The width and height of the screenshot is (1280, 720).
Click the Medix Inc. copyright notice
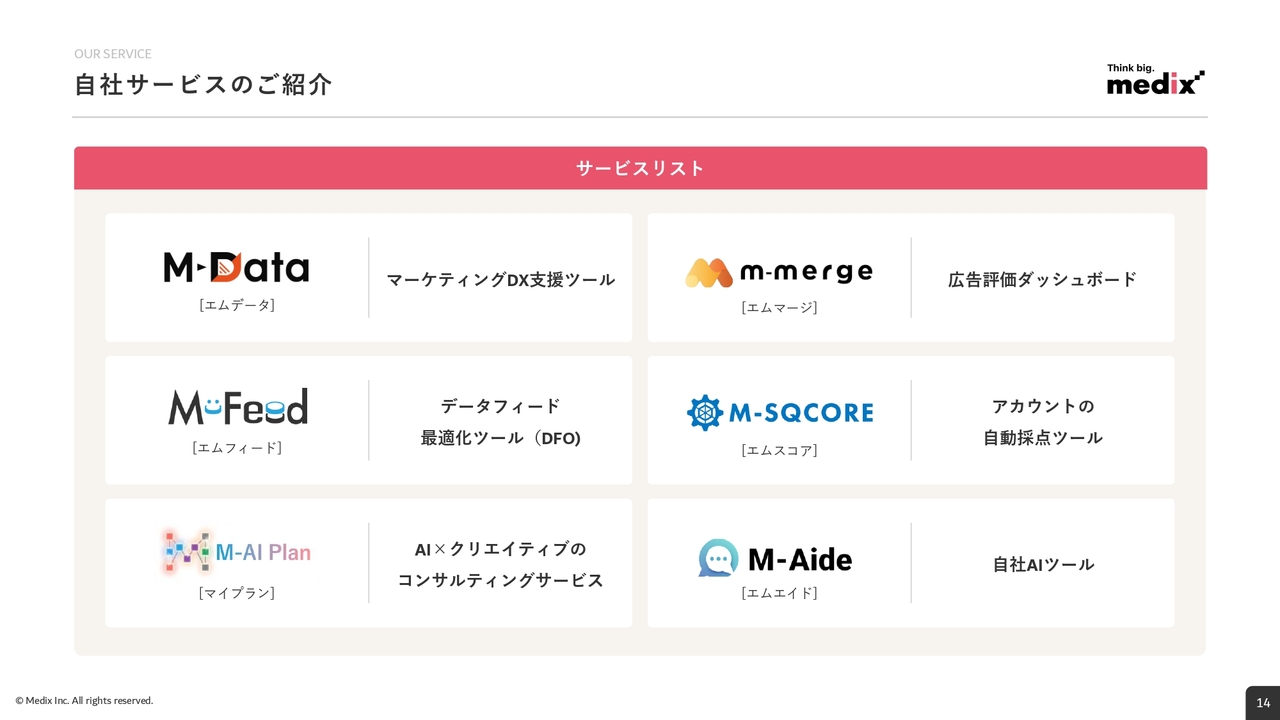click(85, 701)
